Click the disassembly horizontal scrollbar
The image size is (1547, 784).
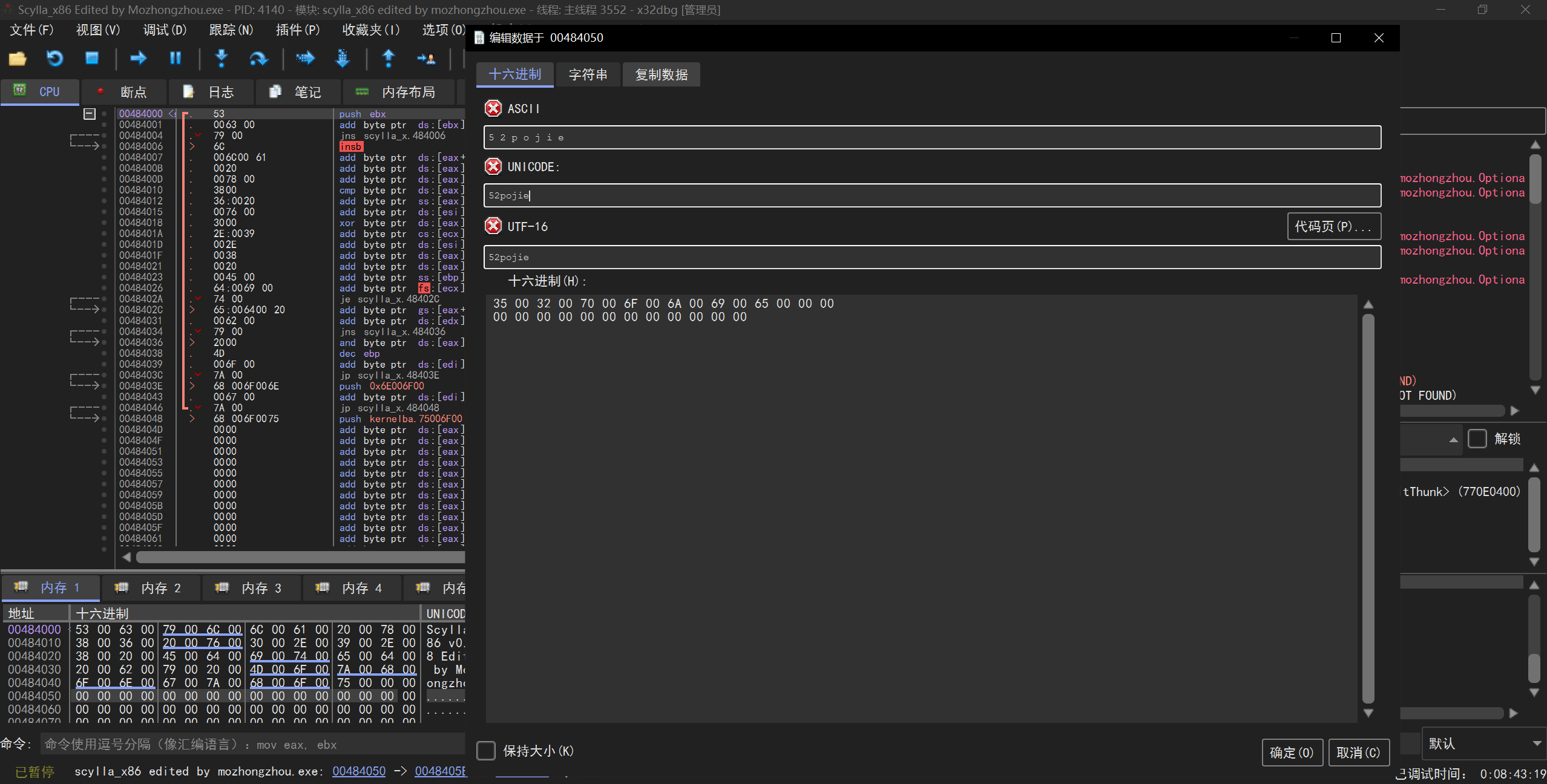(x=300, y=557)
